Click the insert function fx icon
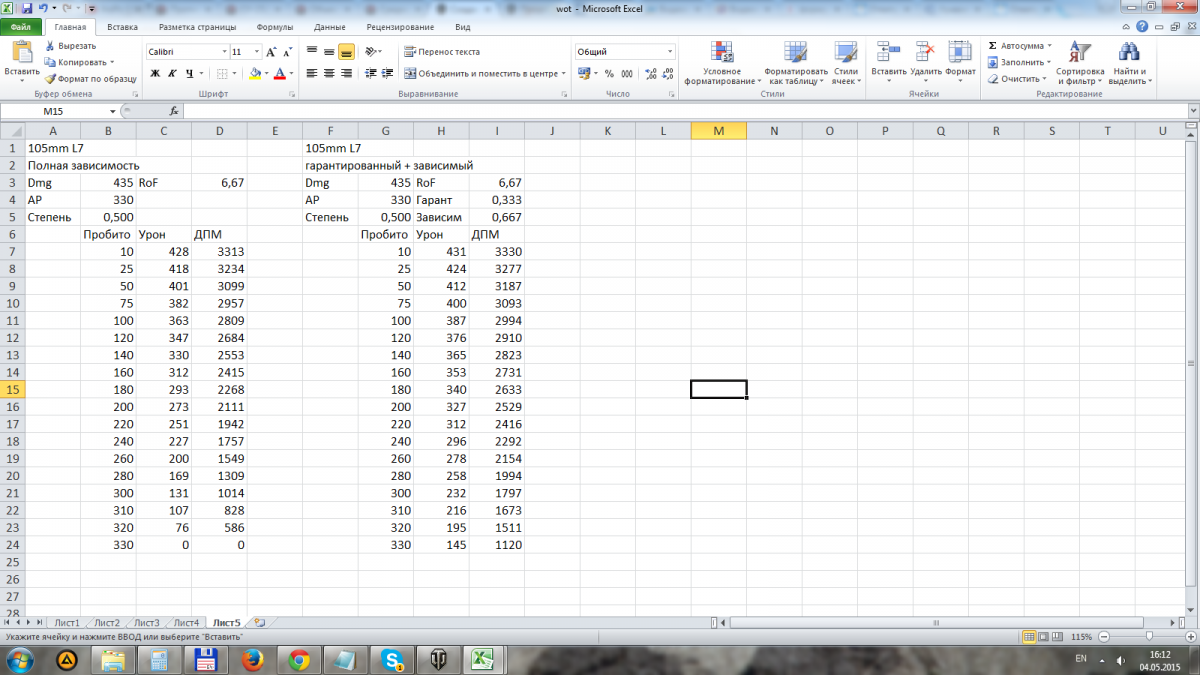Screen dimensions: 1200x675 pos(174,111)
